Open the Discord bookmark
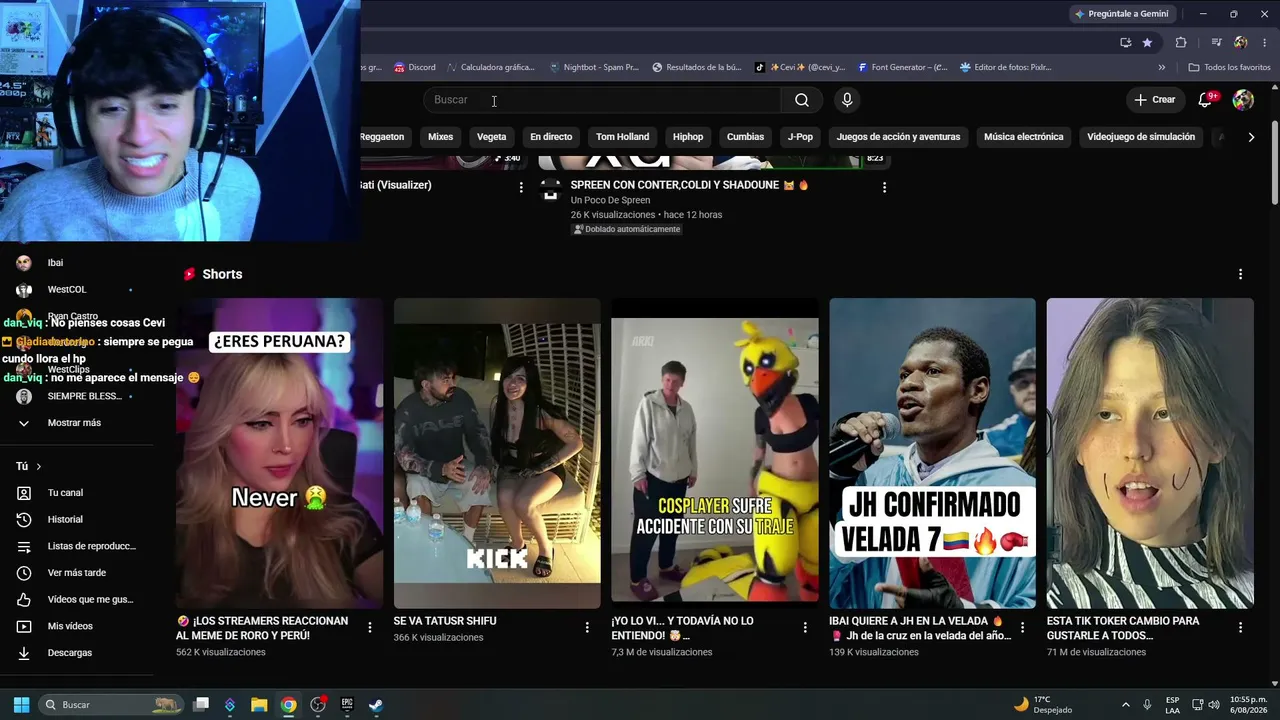This screenshot has width=1280, height=720. [415, 68]
